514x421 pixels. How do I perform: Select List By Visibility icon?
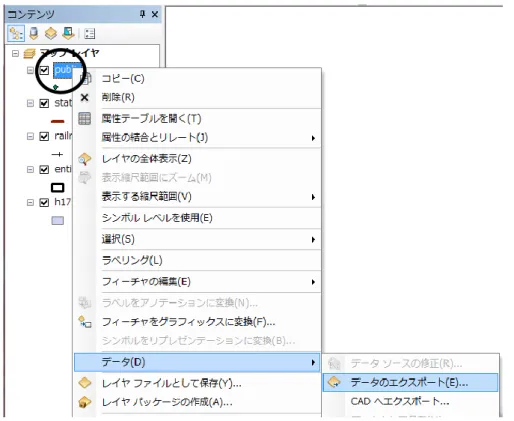[x=51, y=34]
